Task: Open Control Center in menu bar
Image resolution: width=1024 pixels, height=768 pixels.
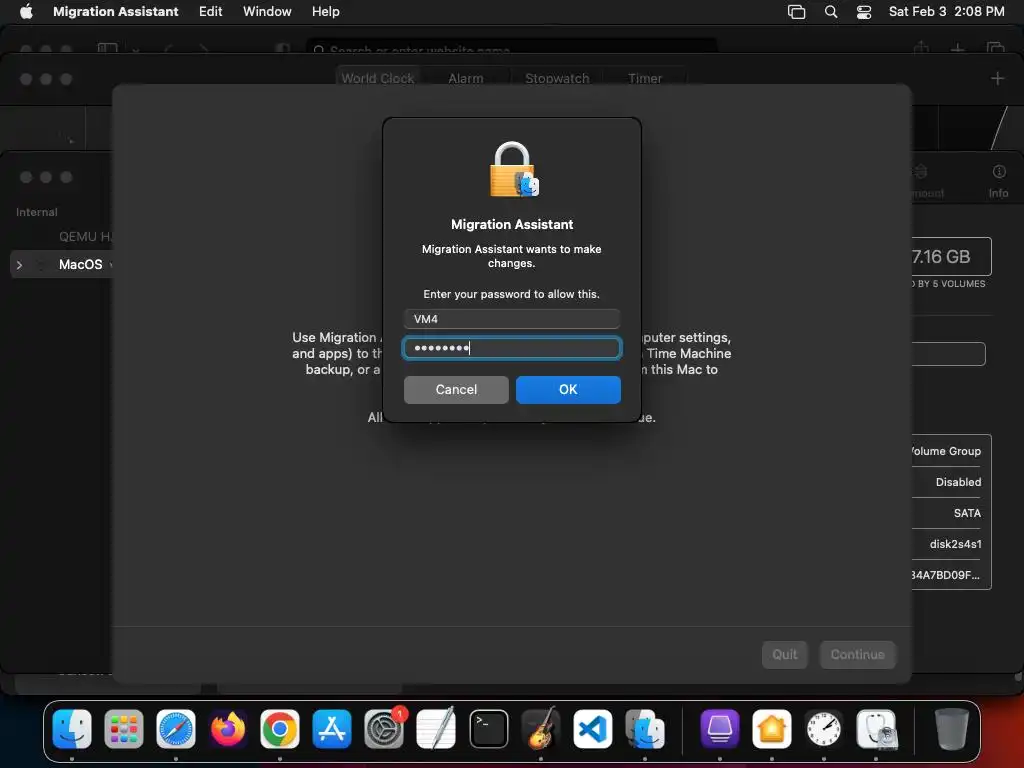Action: [x=863, y=12]
